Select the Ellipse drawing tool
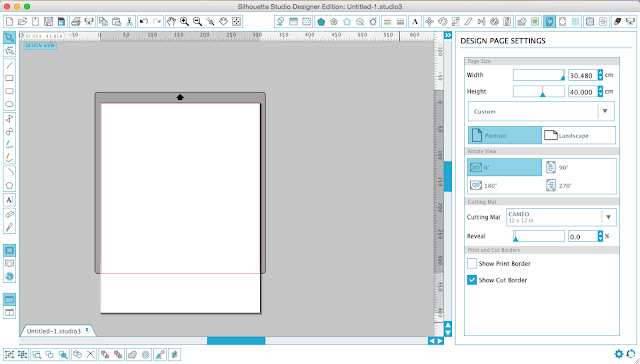This screenshot has height=364, width=640. 9,104
